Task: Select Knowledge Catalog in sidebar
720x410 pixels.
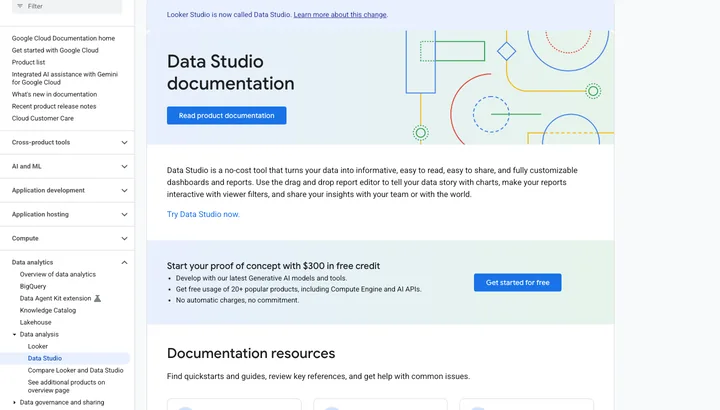Action: point(48,310)
